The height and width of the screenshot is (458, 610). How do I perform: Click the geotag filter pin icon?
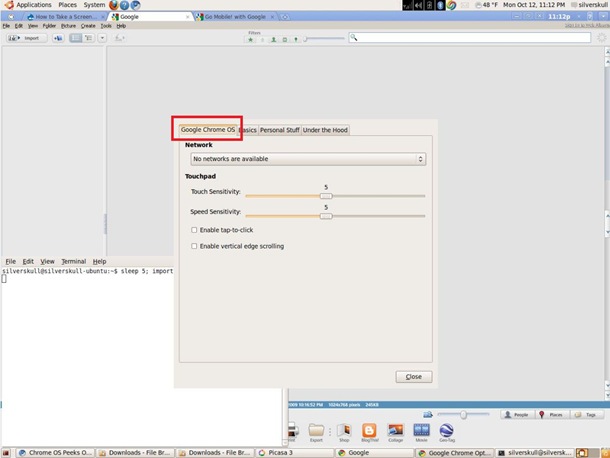(x=296, y=40)
